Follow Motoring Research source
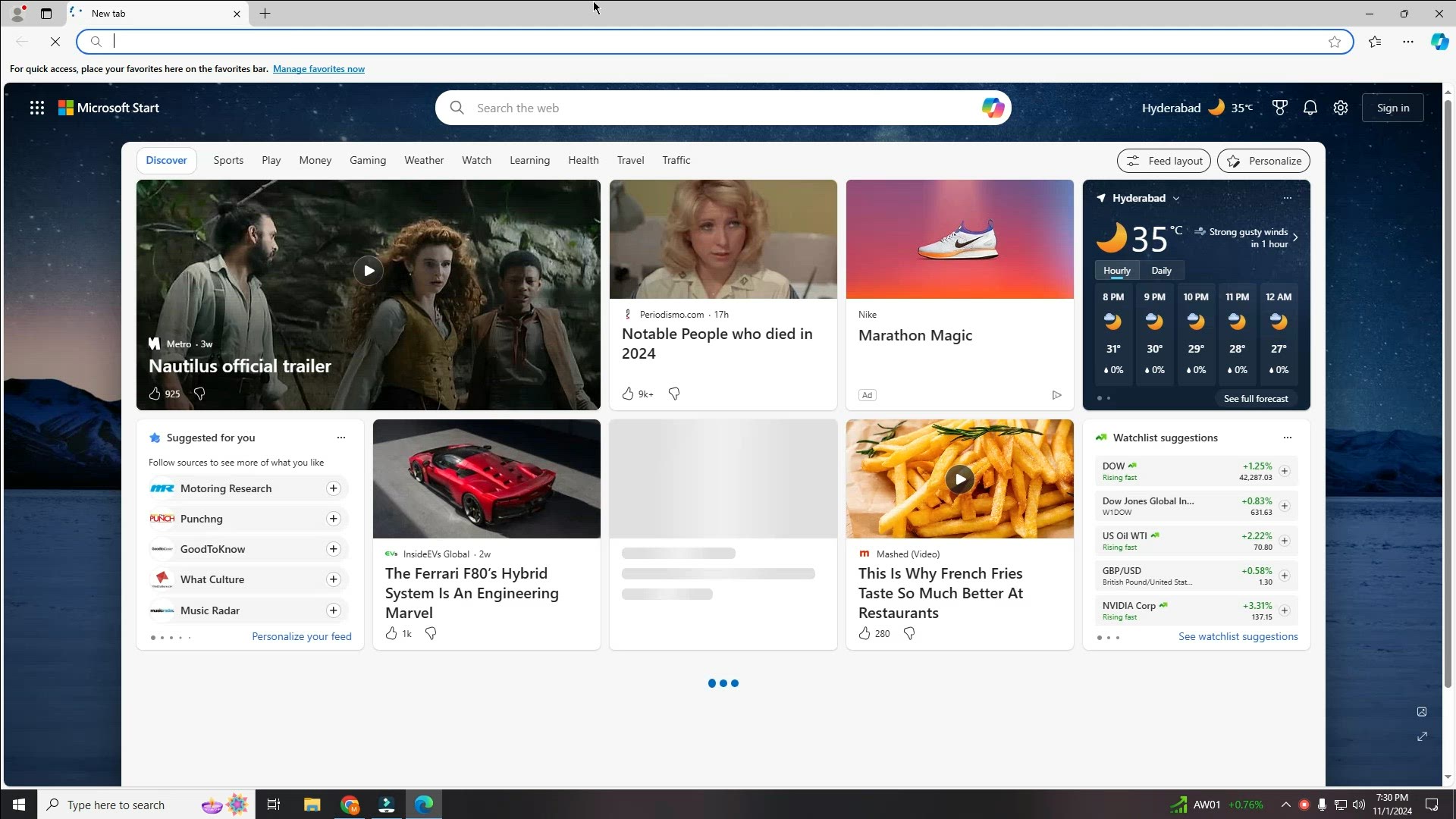 [x=333, y=488]
